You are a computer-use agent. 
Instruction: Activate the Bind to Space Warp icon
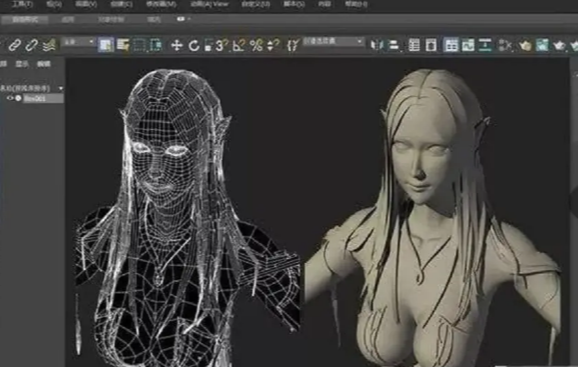pos(49,45)
